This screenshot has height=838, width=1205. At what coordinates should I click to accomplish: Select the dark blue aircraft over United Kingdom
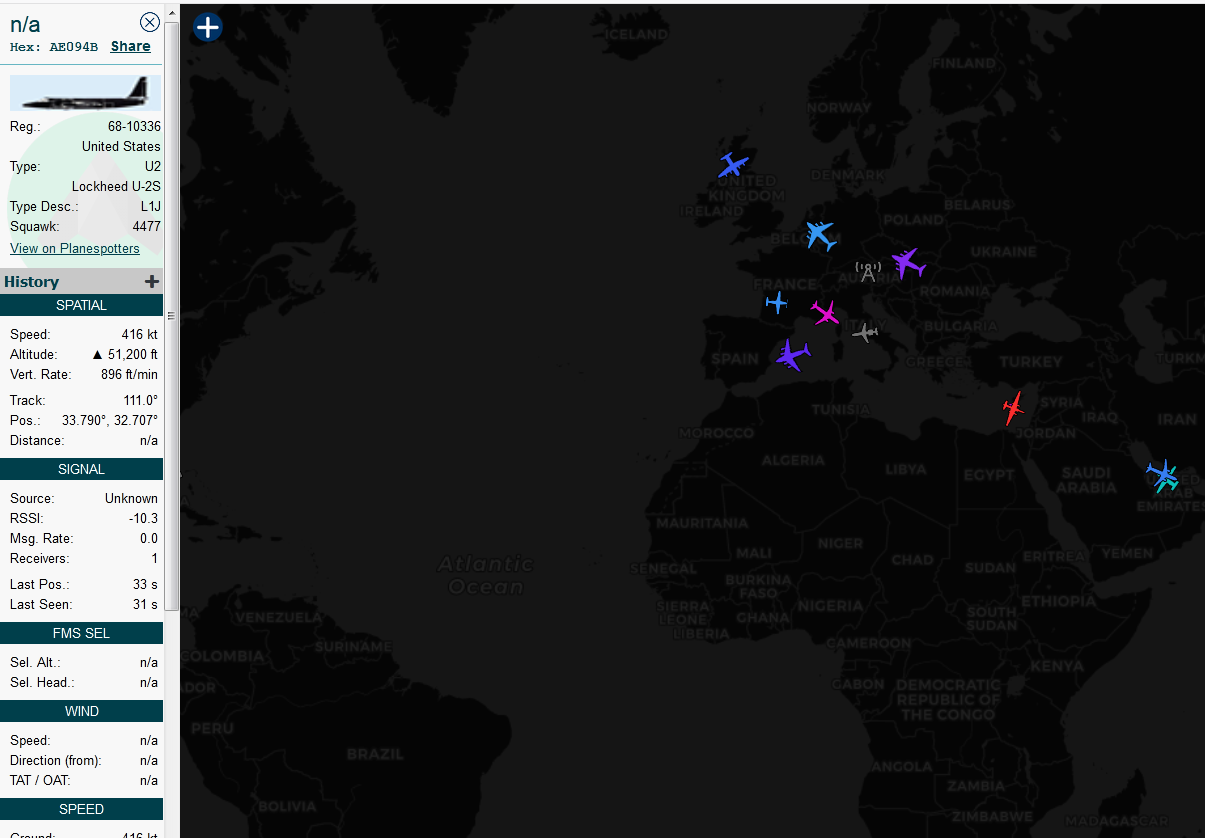click(x=733, y=165)
